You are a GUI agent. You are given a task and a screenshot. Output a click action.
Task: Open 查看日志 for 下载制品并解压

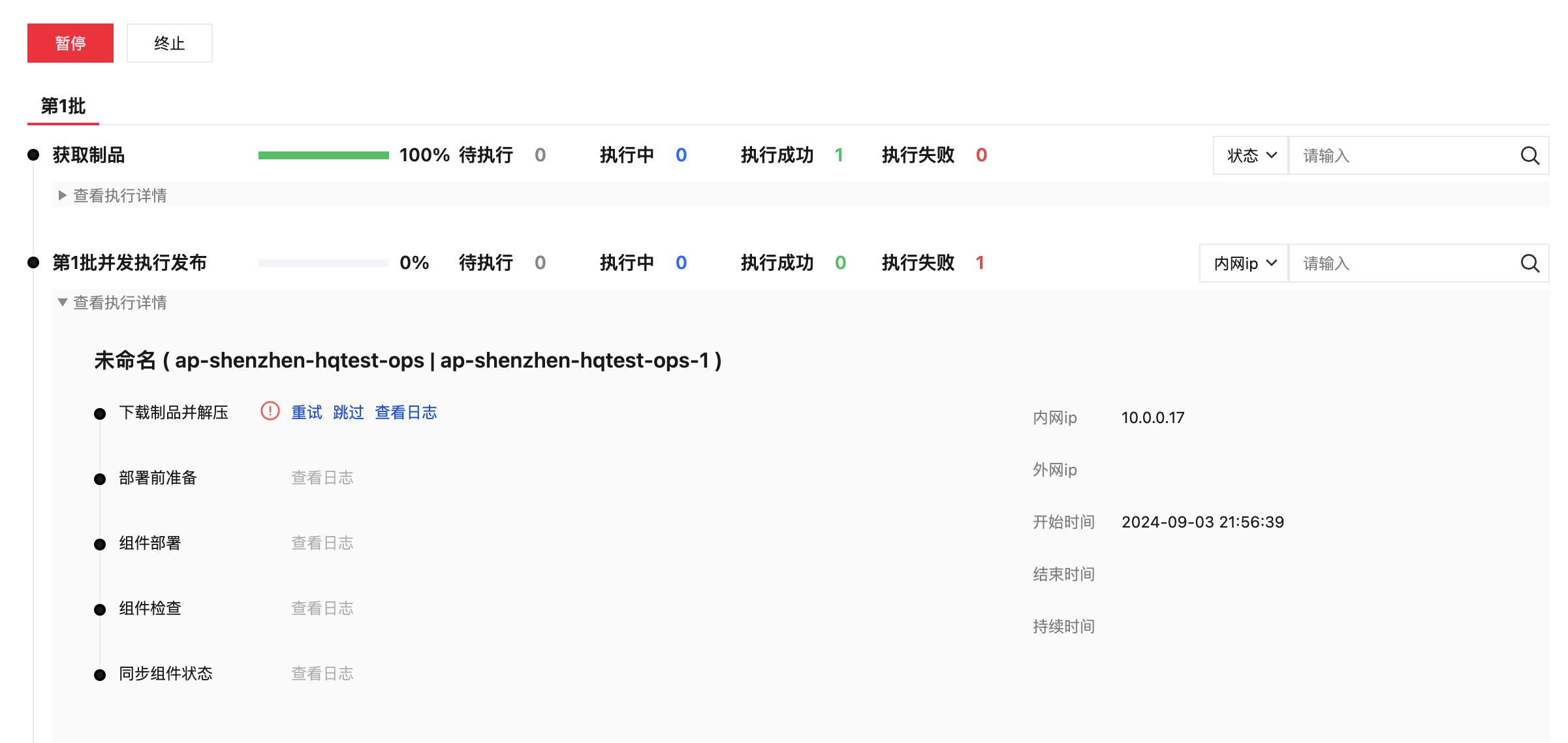click(405, 413)
